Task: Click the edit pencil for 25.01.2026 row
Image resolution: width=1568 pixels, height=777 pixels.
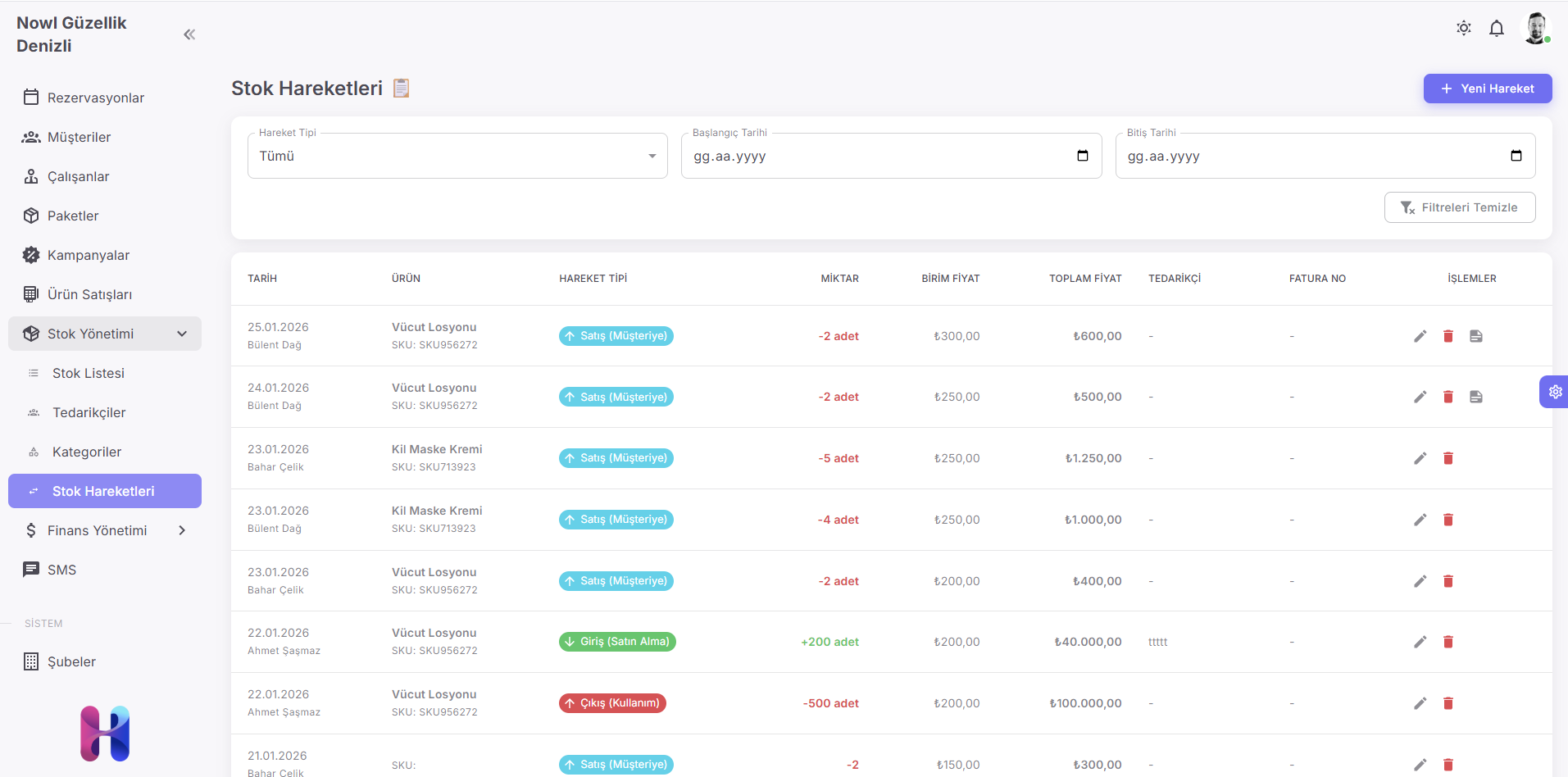Action: (x=1420, y=336)
